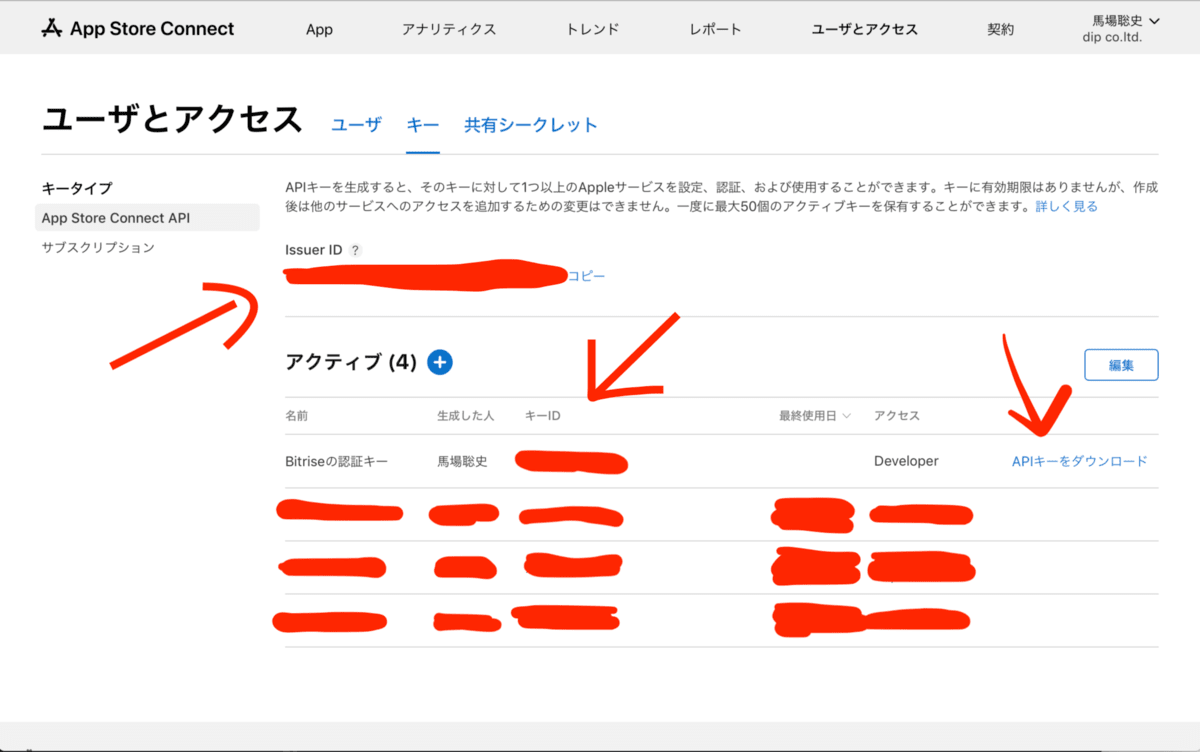Follow the 詳しく見る link

coord(1066,206)
